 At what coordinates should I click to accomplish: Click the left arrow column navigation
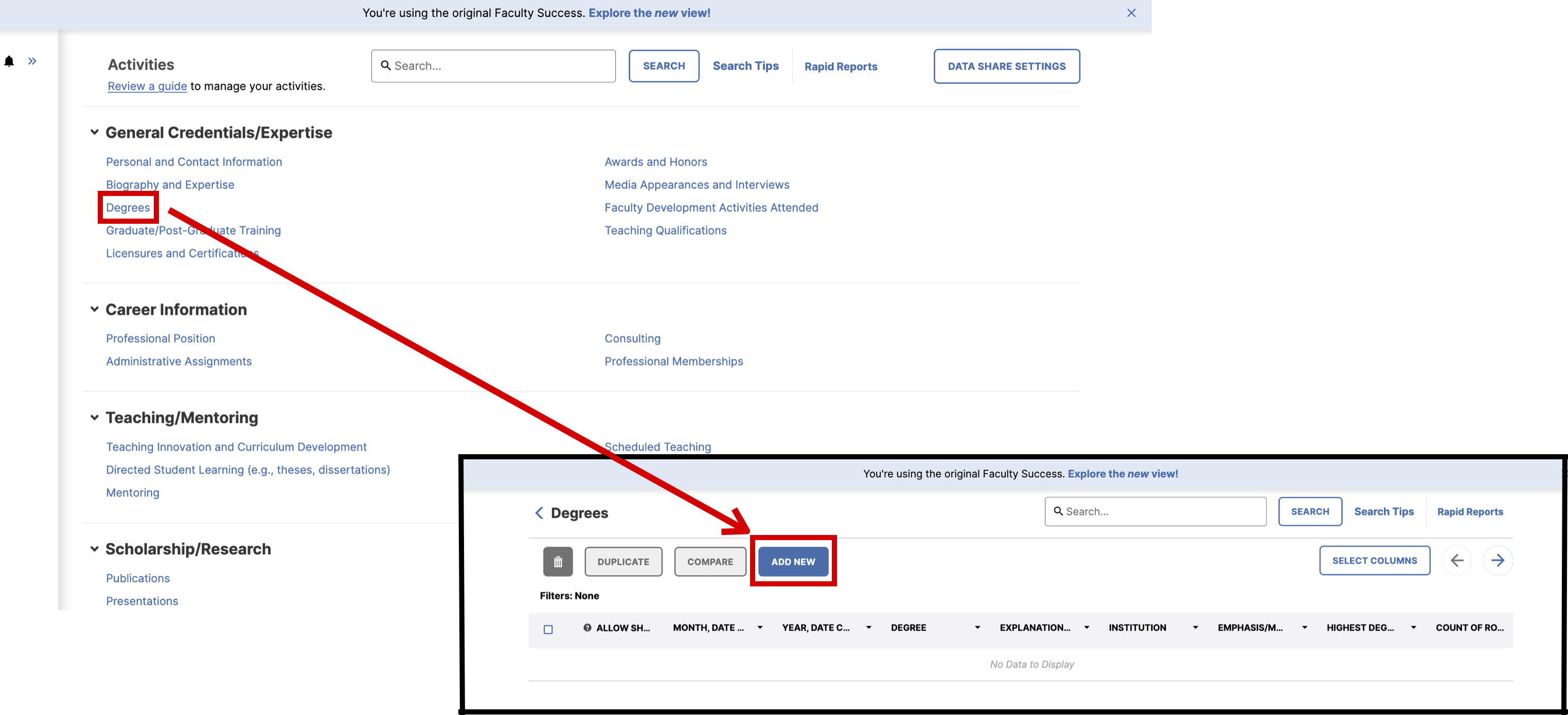(1456, 561)
